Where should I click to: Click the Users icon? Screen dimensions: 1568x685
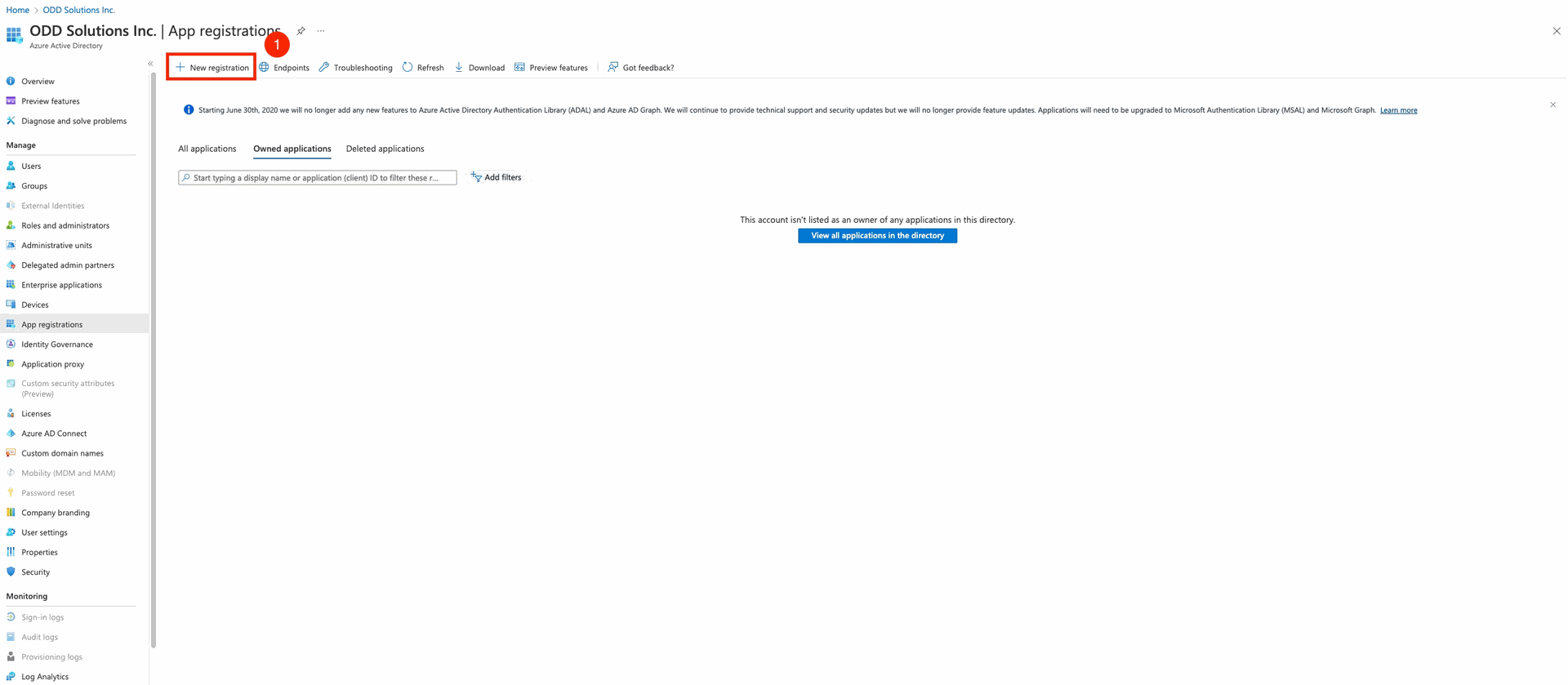(x=11, y=166)
